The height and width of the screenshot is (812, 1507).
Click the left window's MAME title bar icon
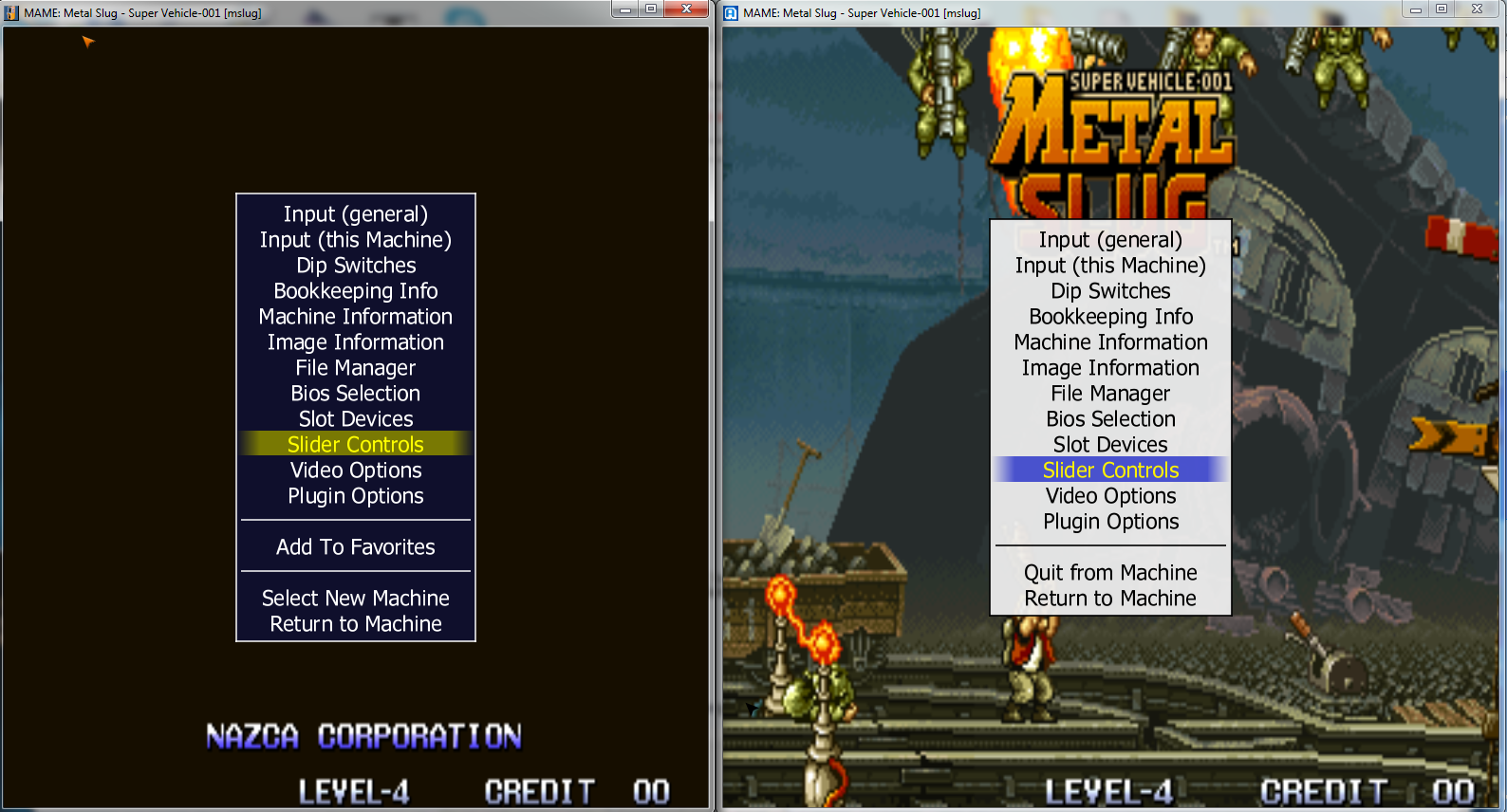coord(11,13)
